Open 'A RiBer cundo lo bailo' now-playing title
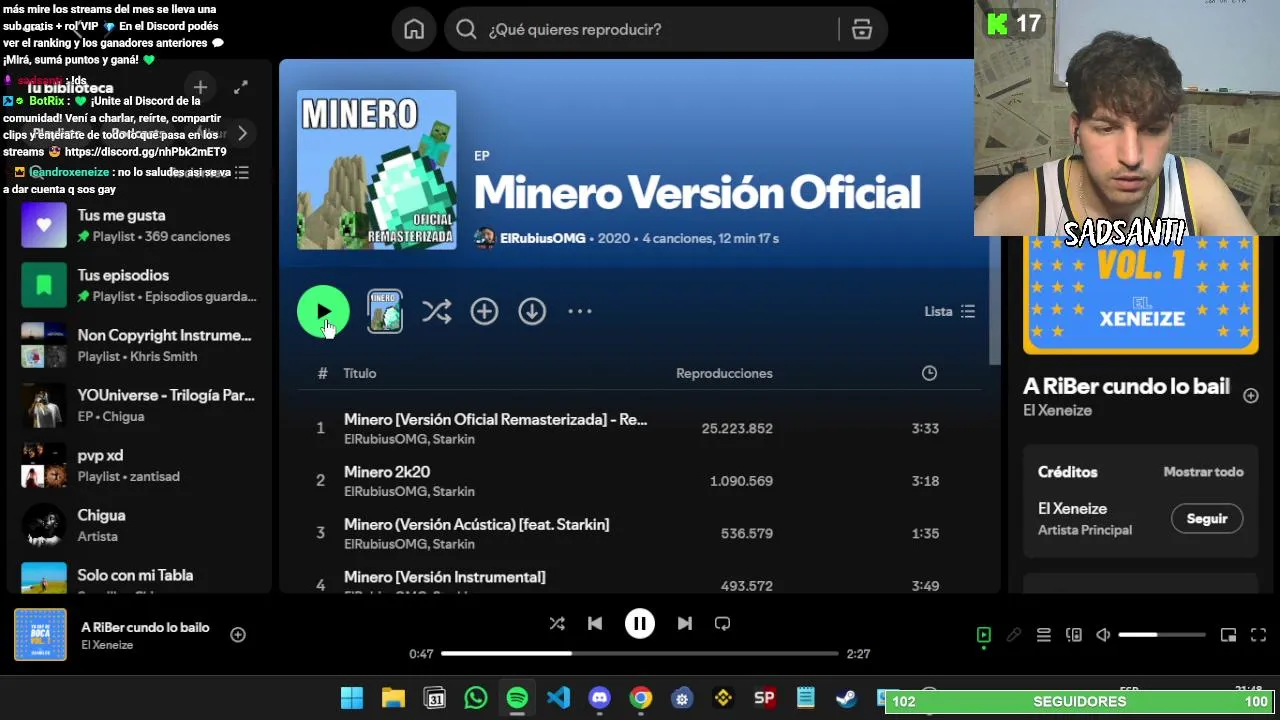The height and width of the screenshot is (720, 1280). pyautogui.click(x=145, y=627)
